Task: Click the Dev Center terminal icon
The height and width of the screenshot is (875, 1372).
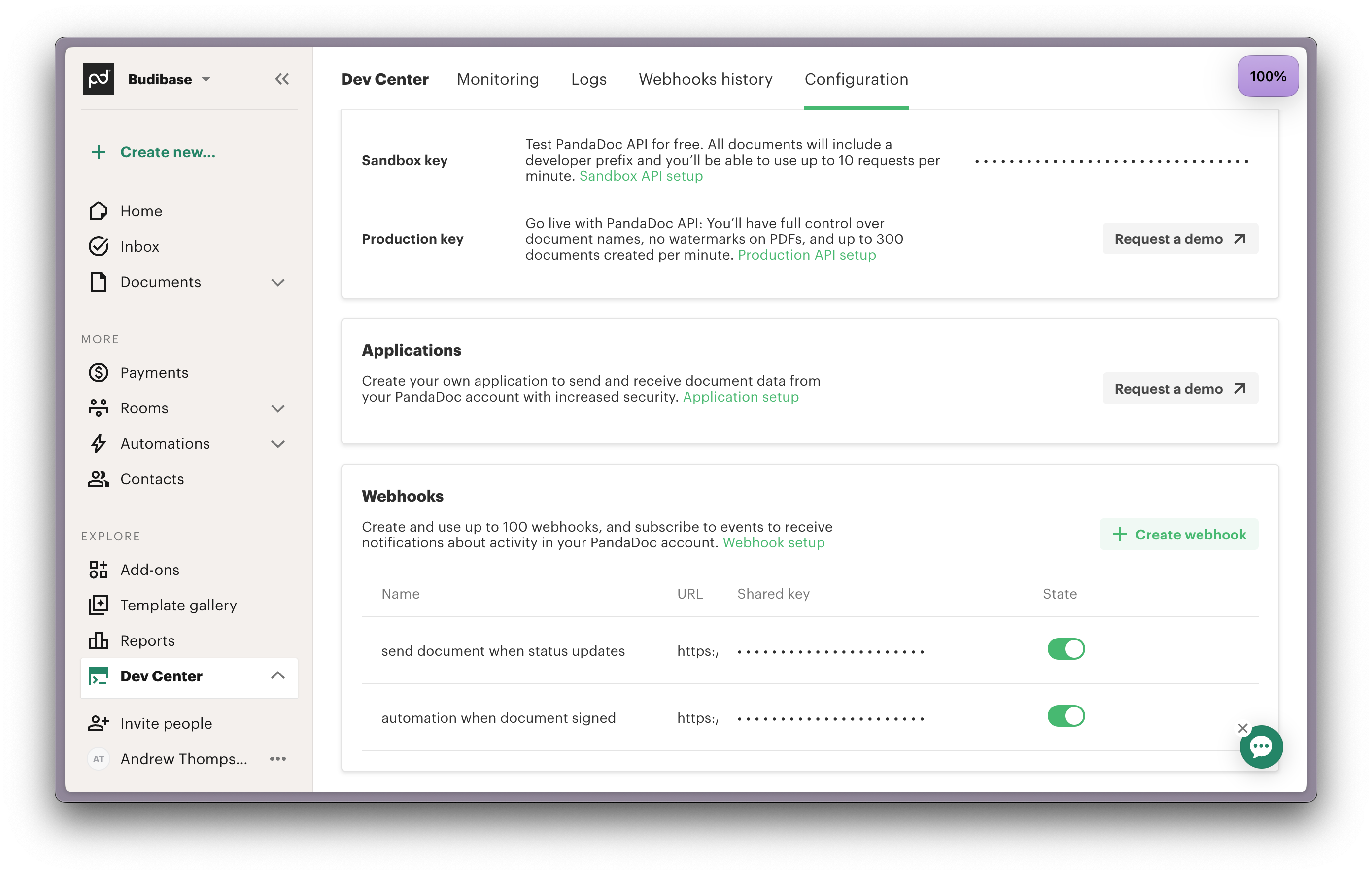Action: click(x=99, y=676)
